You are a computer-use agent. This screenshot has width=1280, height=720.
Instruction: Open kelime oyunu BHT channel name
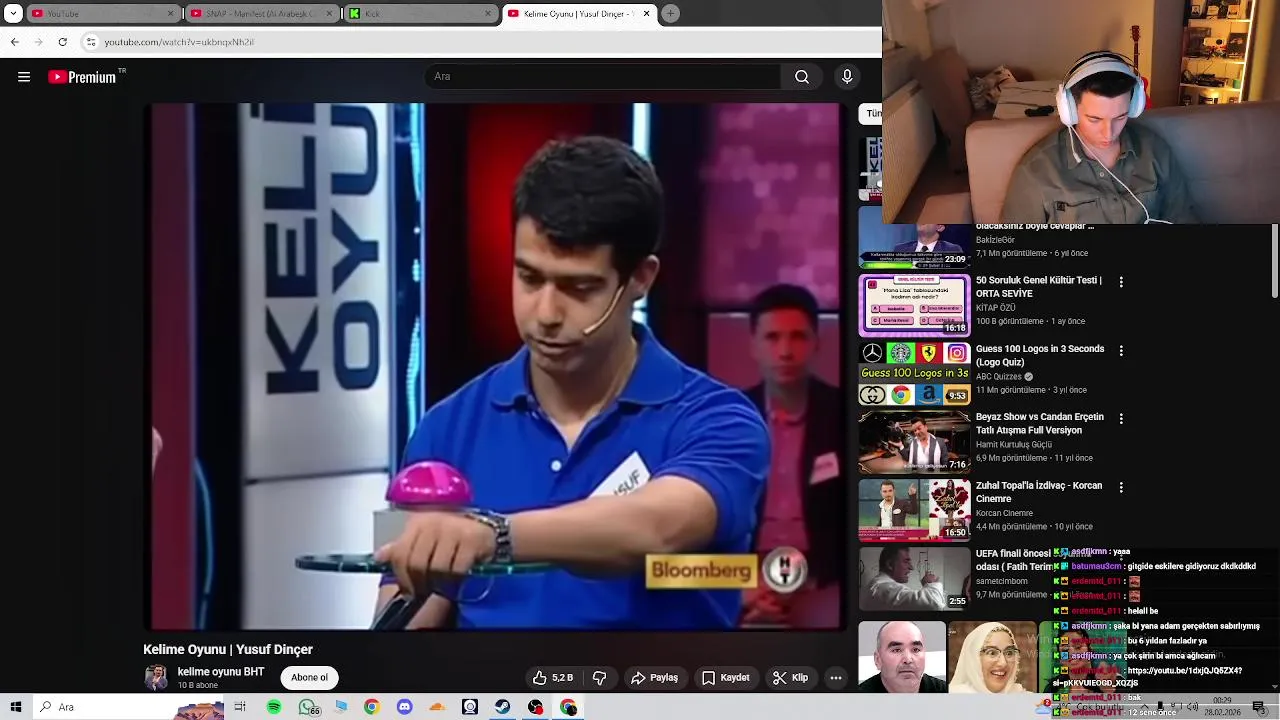pos(221,672)
